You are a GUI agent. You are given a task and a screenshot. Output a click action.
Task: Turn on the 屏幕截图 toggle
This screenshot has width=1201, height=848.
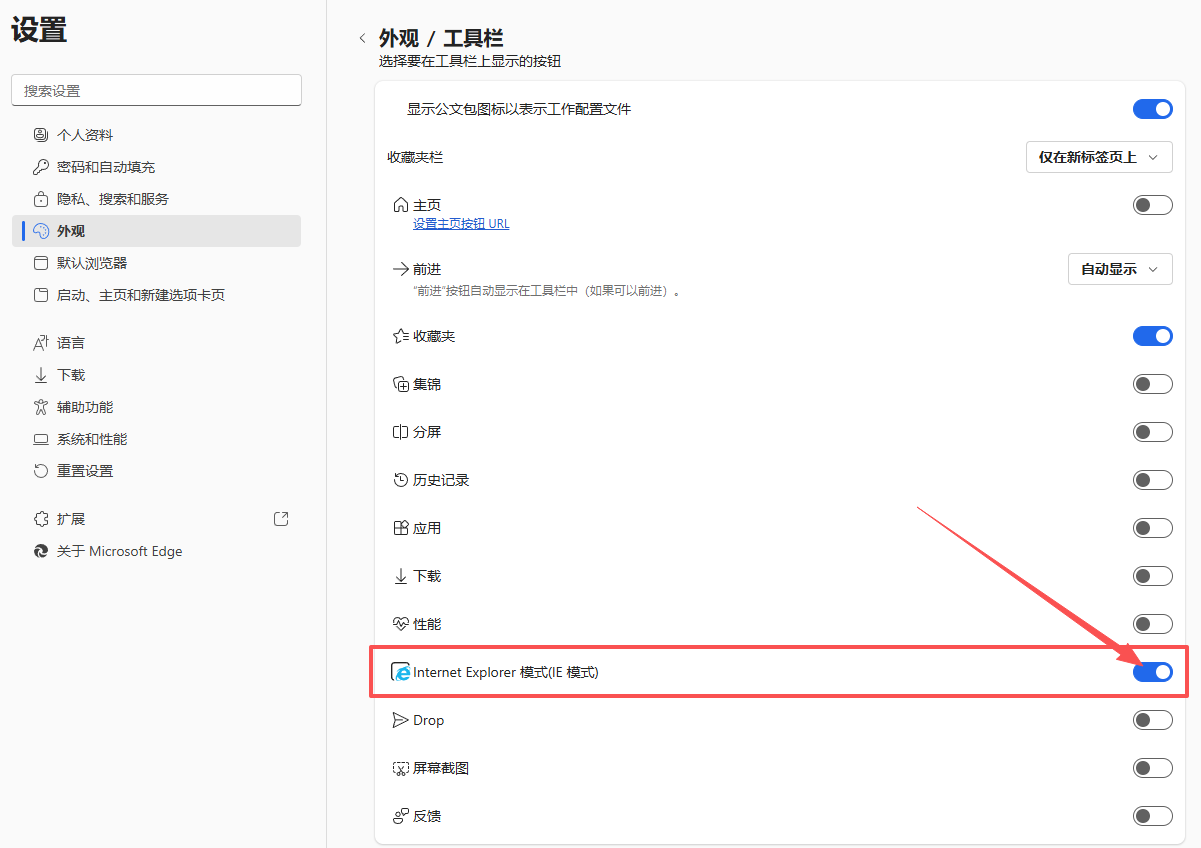click(x=1152, y=768)
